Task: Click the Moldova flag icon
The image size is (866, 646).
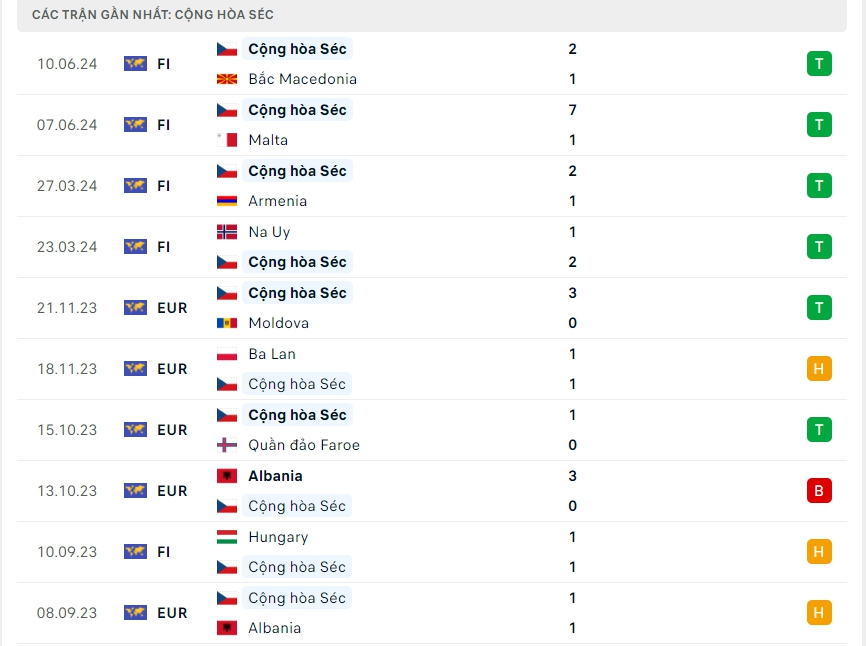Action: point(227,323)
